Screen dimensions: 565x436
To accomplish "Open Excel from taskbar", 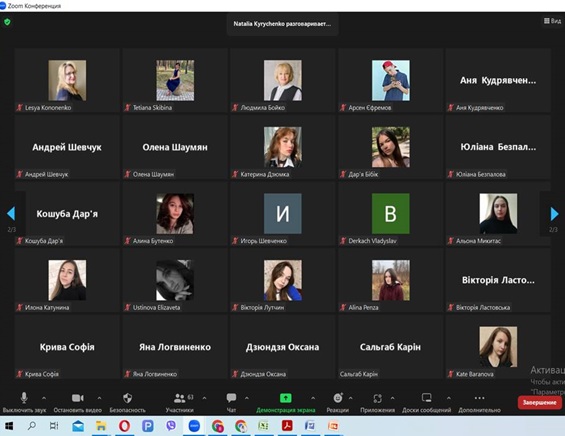I will (x=263, y=426).
